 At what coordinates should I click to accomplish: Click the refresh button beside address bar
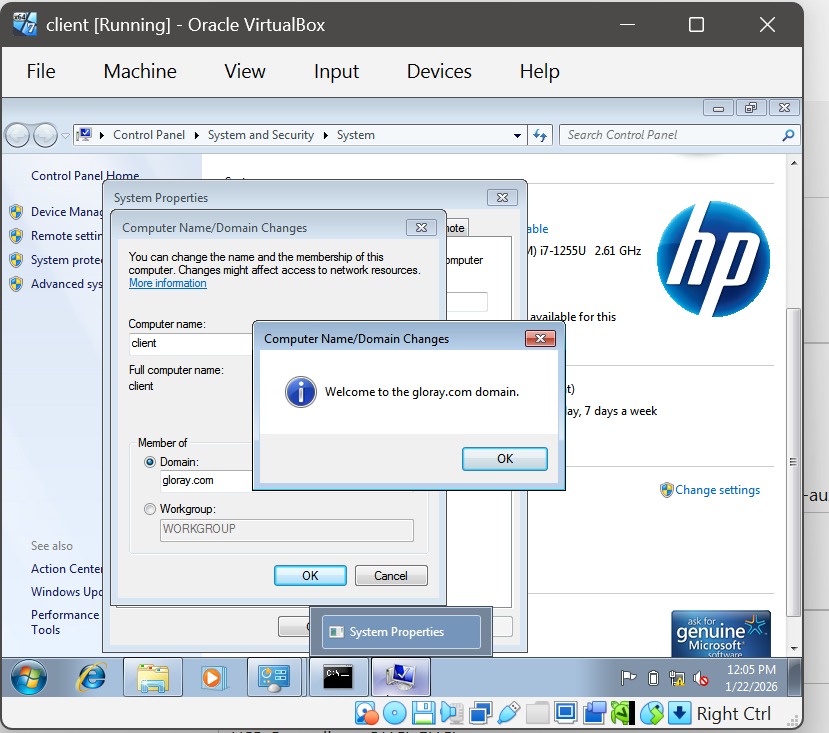540,135
